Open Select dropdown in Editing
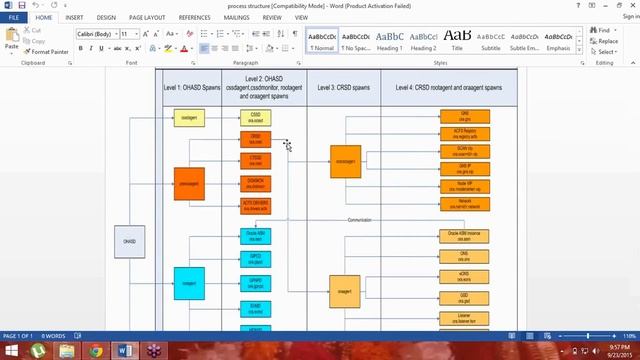640x360 pixels. [604, 52]
